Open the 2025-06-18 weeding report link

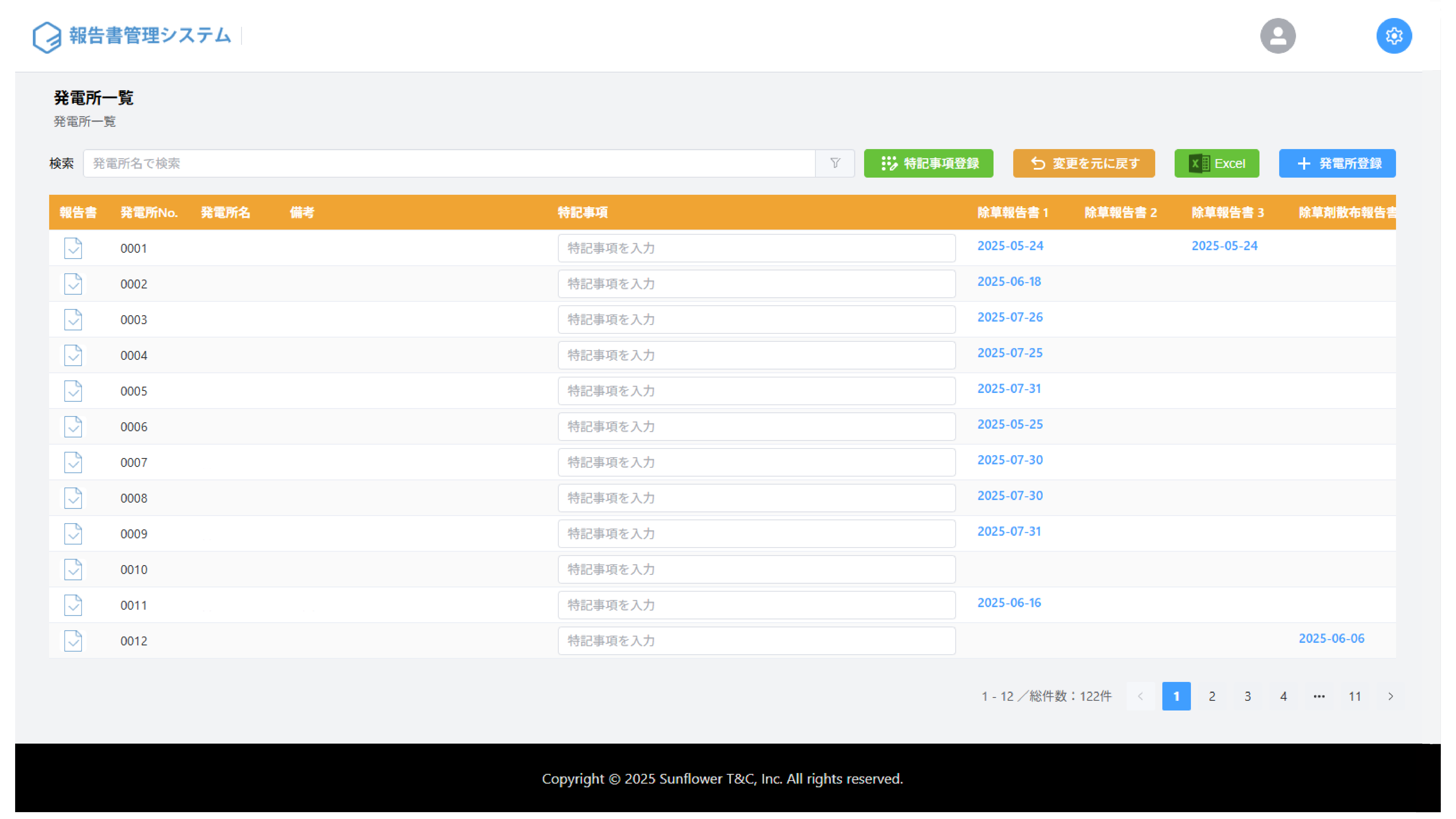pos(1009,282)
